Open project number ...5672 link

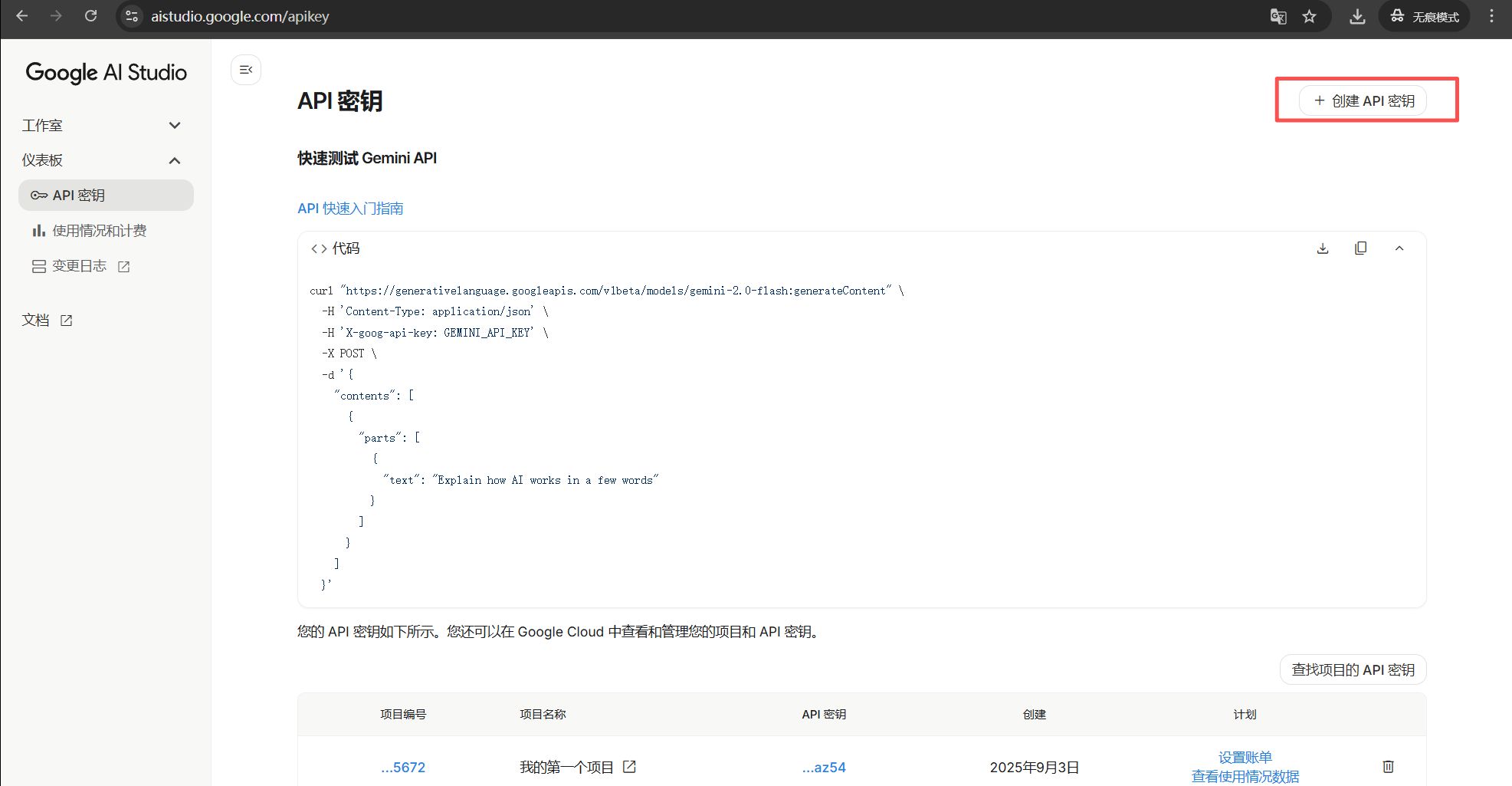click(x=403, y=768)
